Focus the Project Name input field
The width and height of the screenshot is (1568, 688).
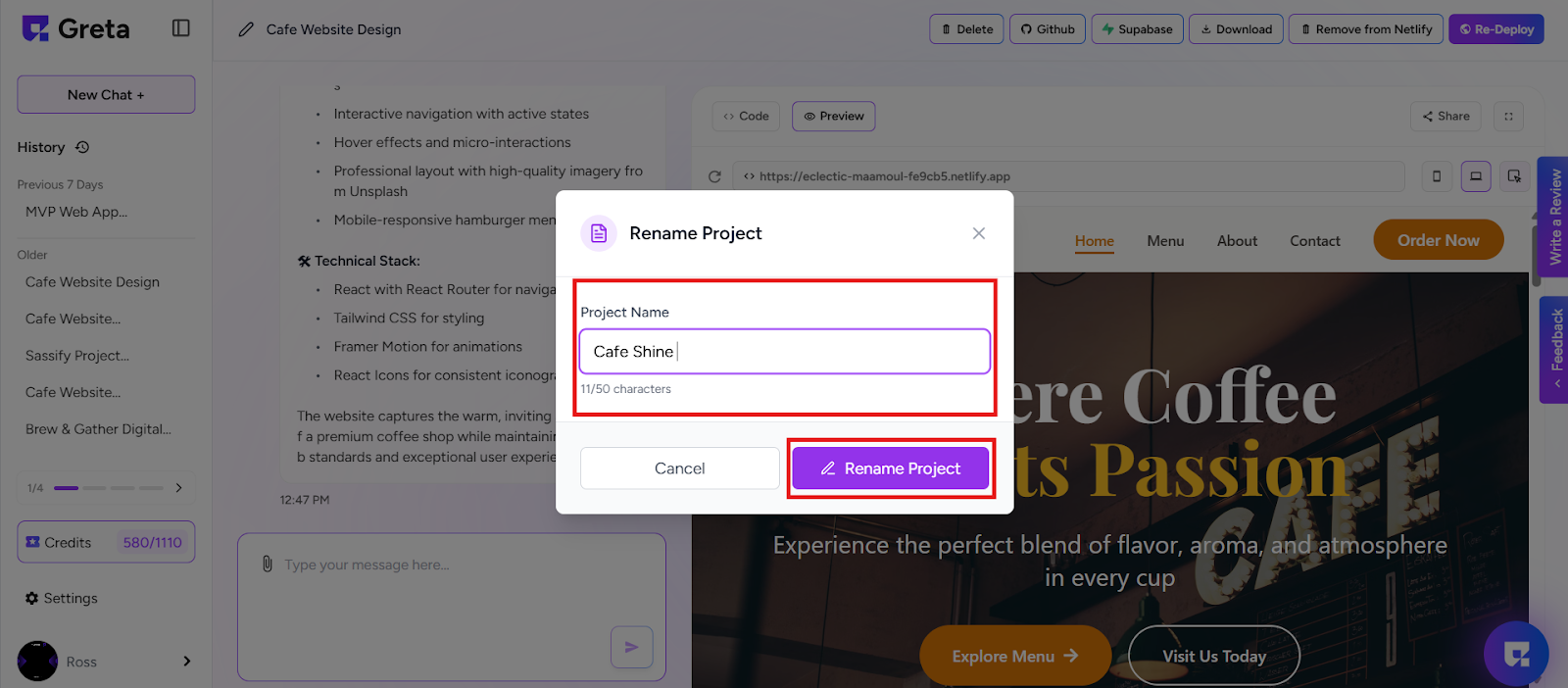[x=785, y=351]
